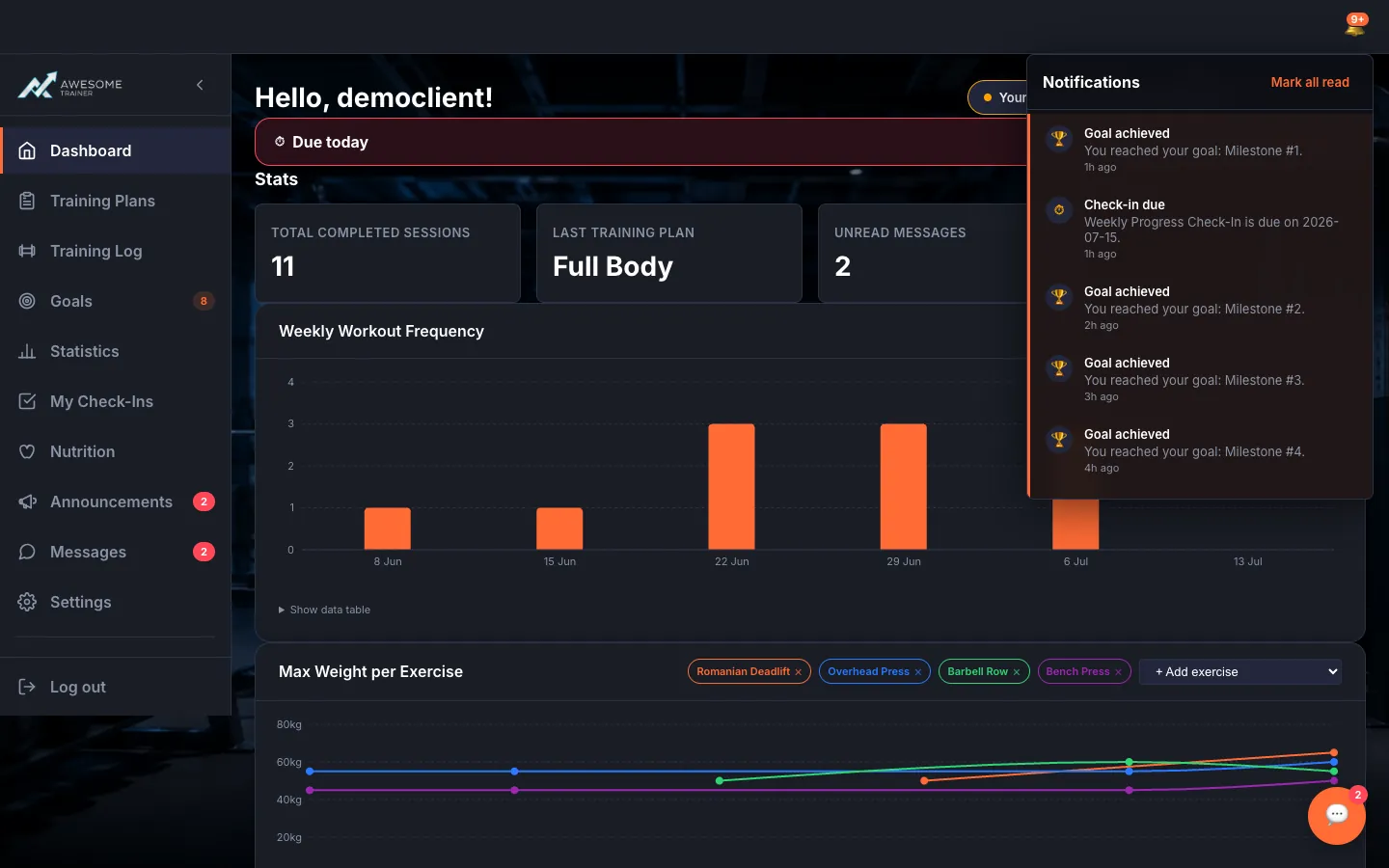Image resolution: width=1389 pixels, height=868 pixels.
Task: Click the My Check-Ins checkbox icon
Action: click(x=27, y=401)
